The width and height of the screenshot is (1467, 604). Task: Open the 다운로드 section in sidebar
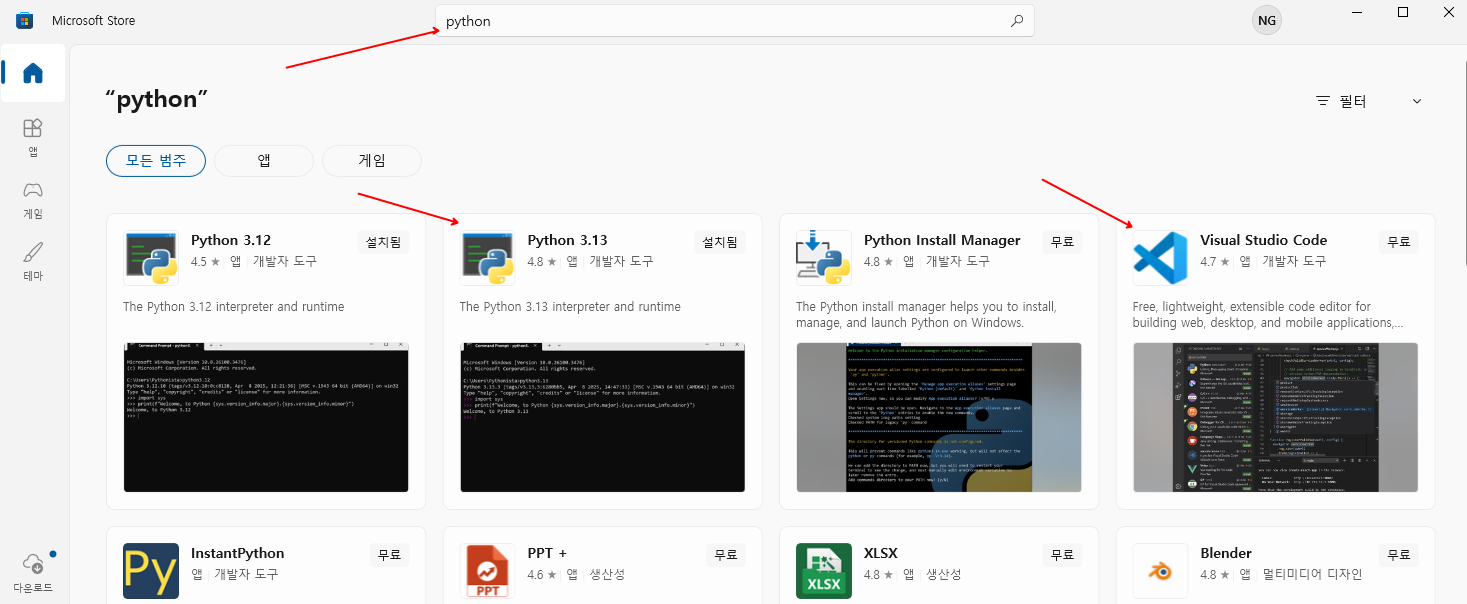pos(33,572)
